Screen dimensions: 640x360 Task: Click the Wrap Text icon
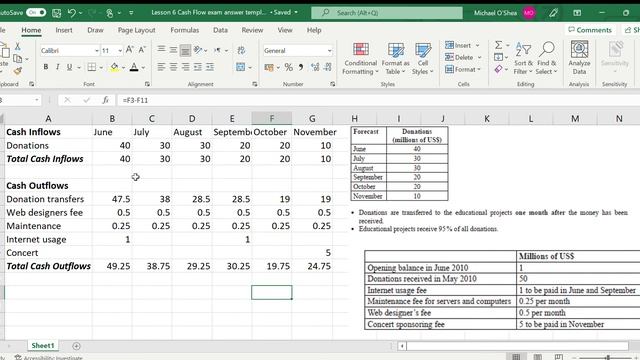241,50
